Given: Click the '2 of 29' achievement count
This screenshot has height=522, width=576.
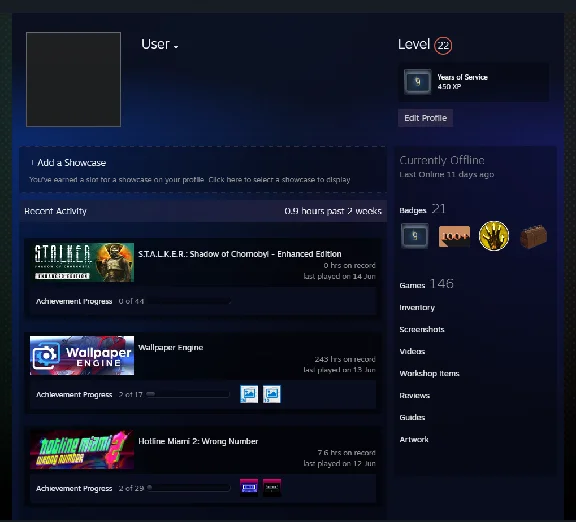Looking at the screenshot, I should tap(131, 488).
